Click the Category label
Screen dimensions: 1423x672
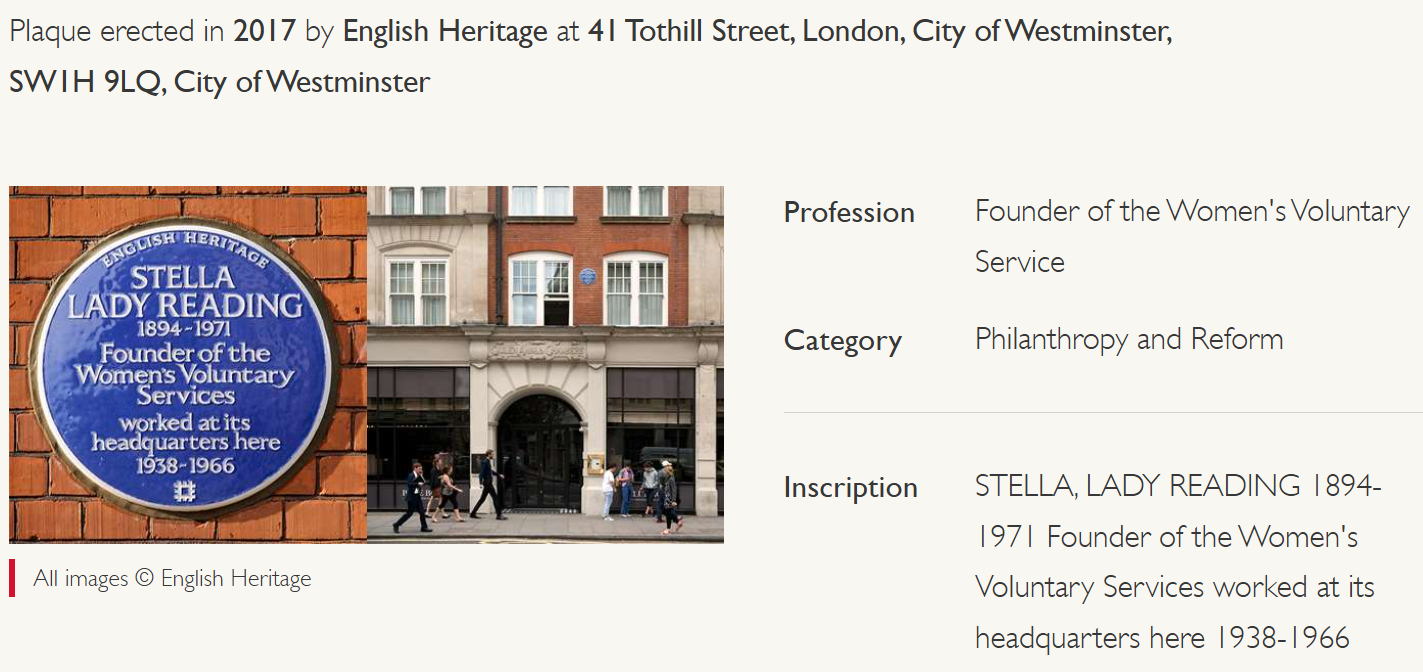point(843,340)
